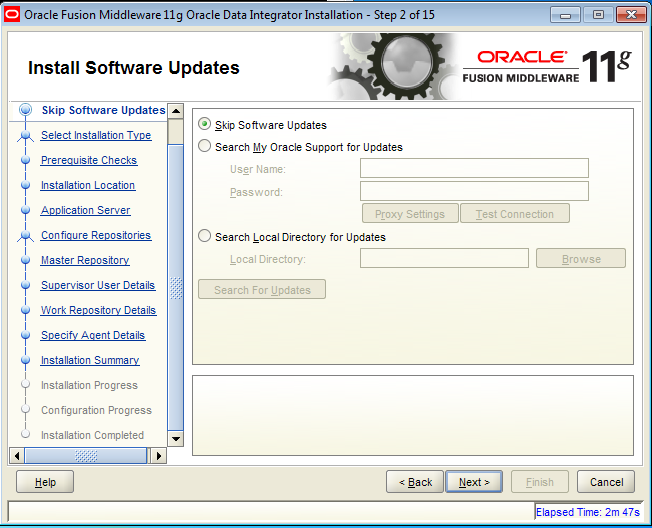Click the Search For Updates button

pyautogui.click(x=262, y=289)
